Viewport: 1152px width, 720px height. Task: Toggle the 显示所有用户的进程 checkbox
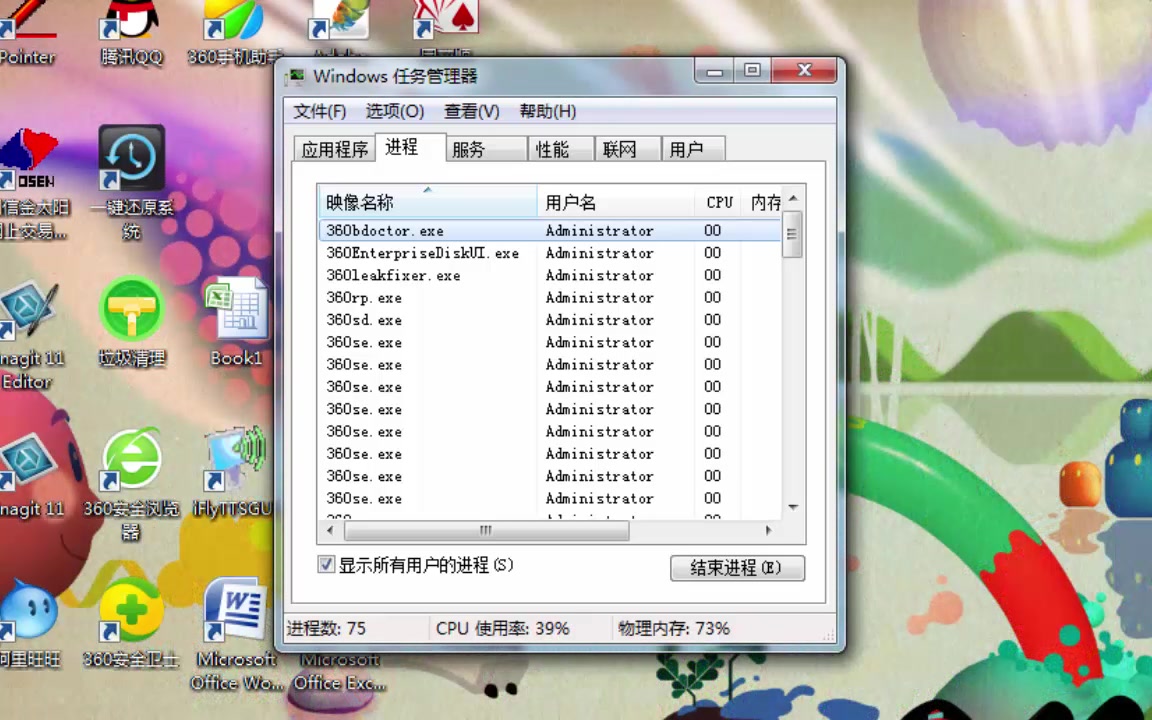click(x=326, y=565)
